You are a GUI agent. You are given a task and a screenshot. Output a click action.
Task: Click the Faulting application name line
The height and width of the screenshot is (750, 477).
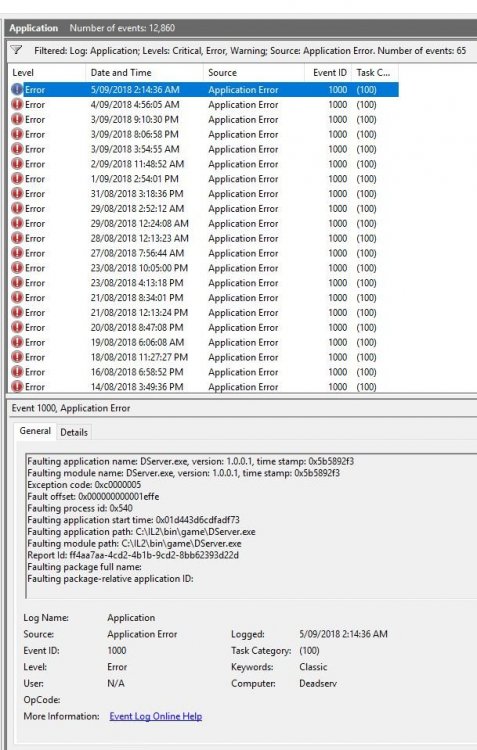click(x=190, y=461)
